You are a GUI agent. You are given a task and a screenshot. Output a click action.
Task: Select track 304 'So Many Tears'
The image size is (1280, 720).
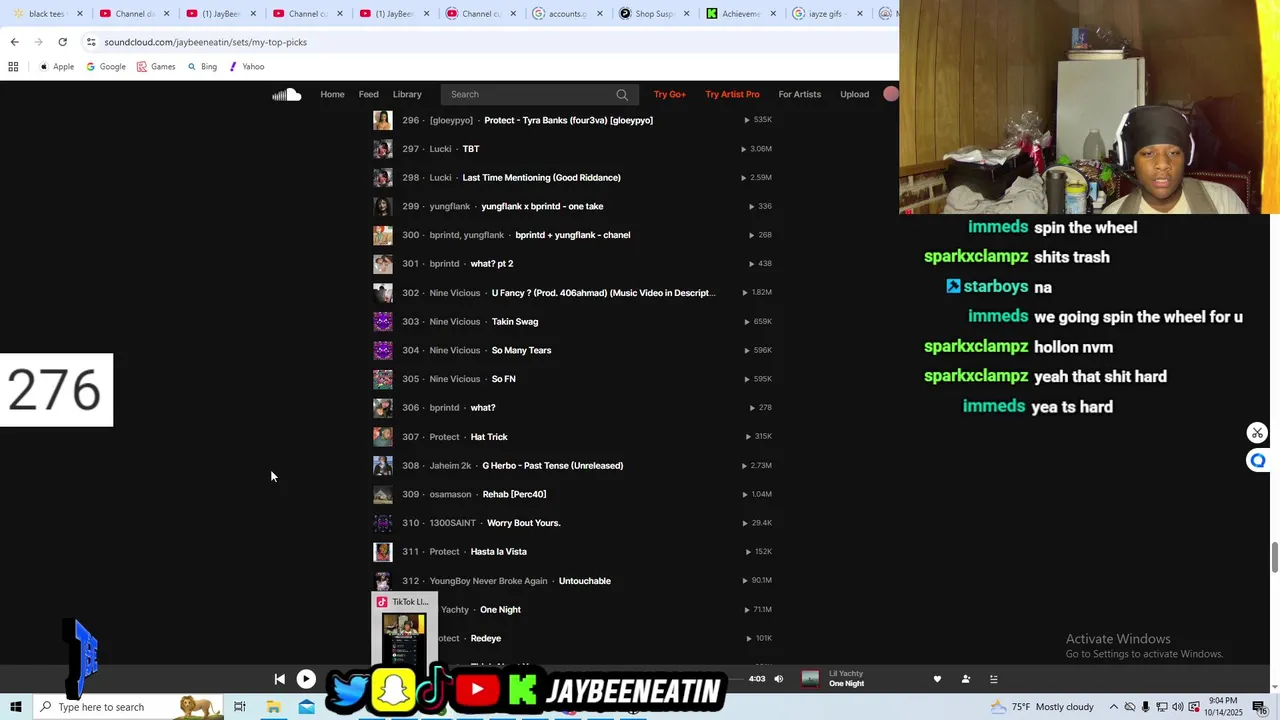click(521, 350)
